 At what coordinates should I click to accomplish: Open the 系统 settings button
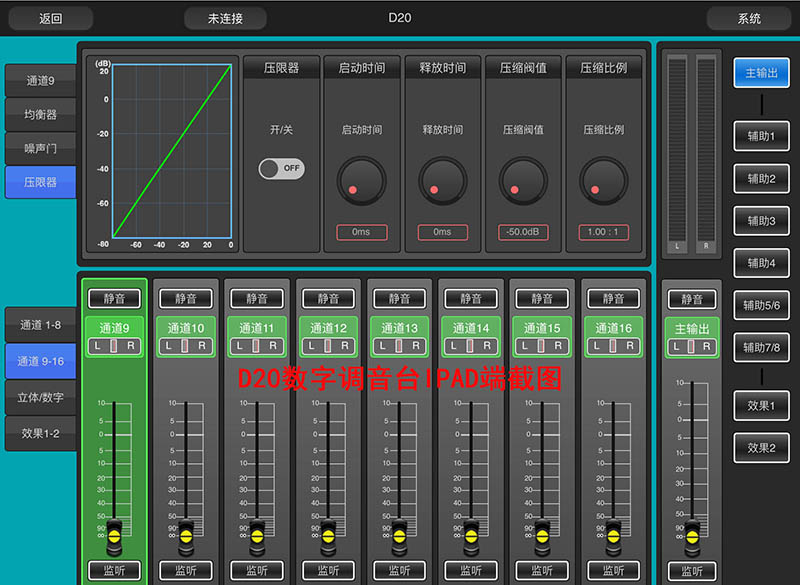pos(748,18)
